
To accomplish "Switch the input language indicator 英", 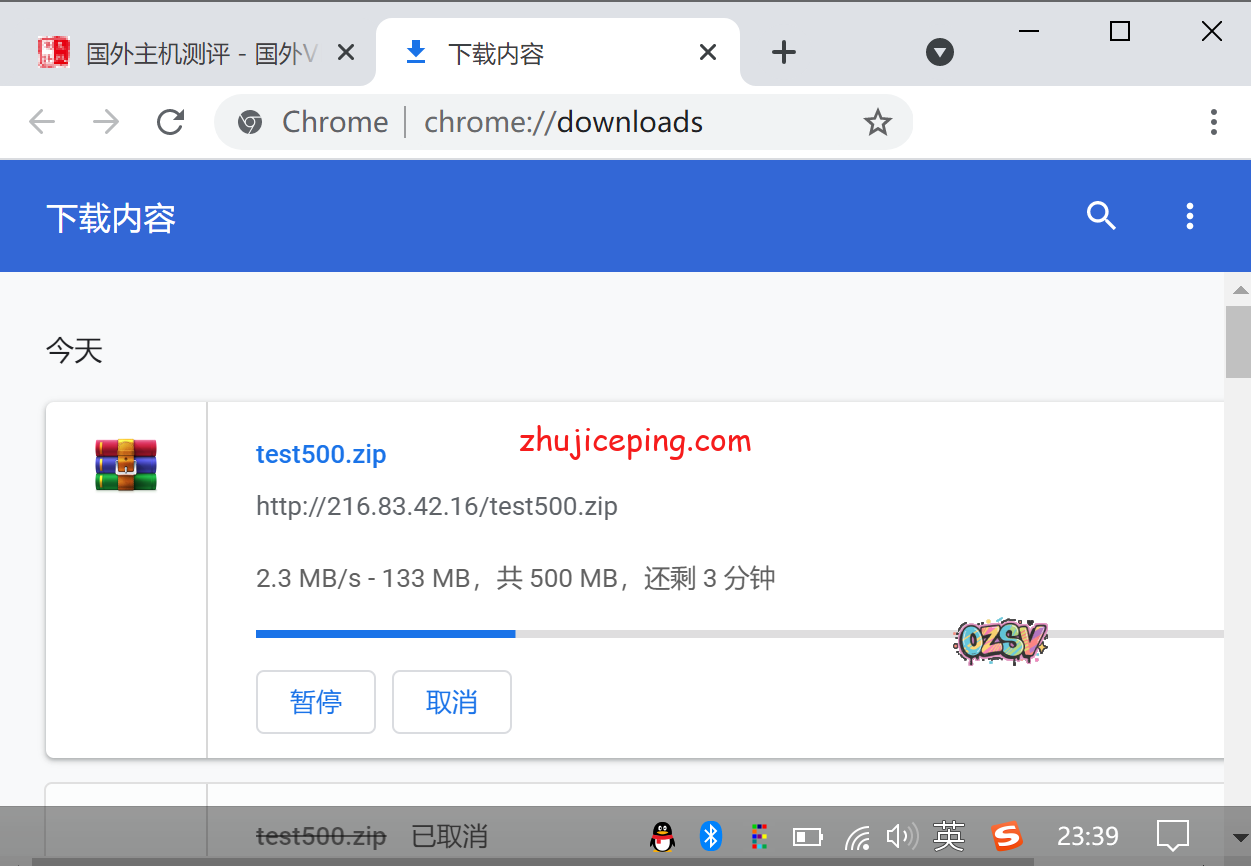I will click(948, 836).
